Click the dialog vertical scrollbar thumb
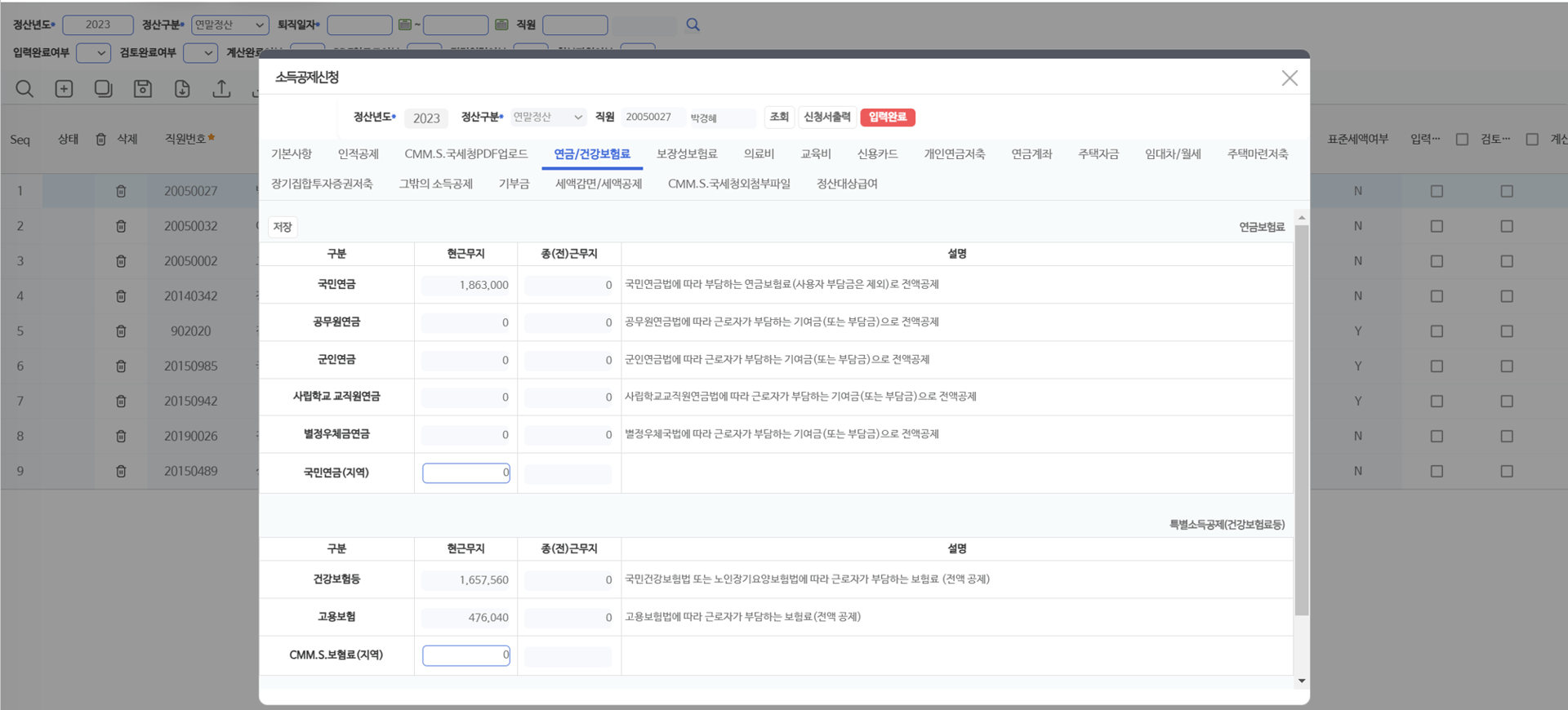 pyautogui.click(x=1302, y=420)
